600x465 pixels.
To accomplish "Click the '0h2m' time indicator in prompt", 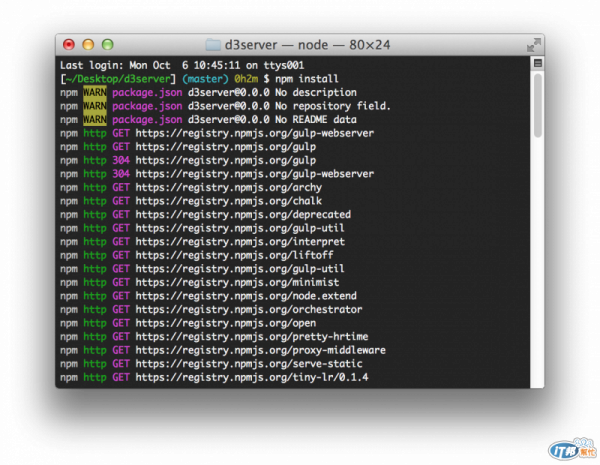I will pos(246,79).
